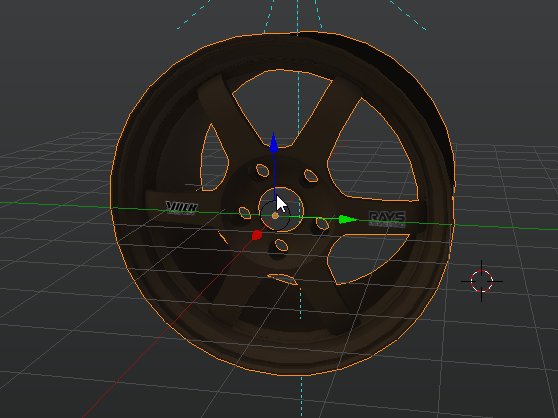Click the RAYS logo on the wheel
The image size is (558, 418).
point(387,218)
